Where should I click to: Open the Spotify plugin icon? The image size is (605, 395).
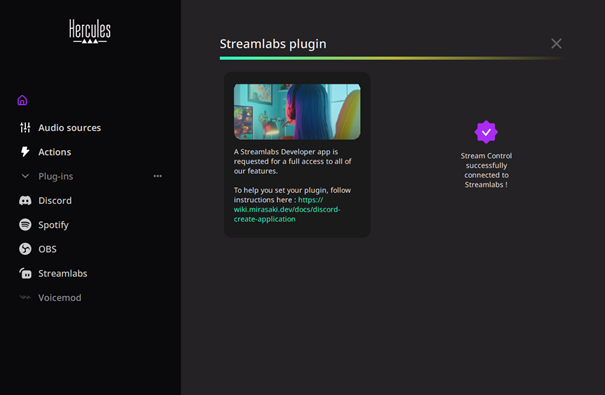[25, 225]
